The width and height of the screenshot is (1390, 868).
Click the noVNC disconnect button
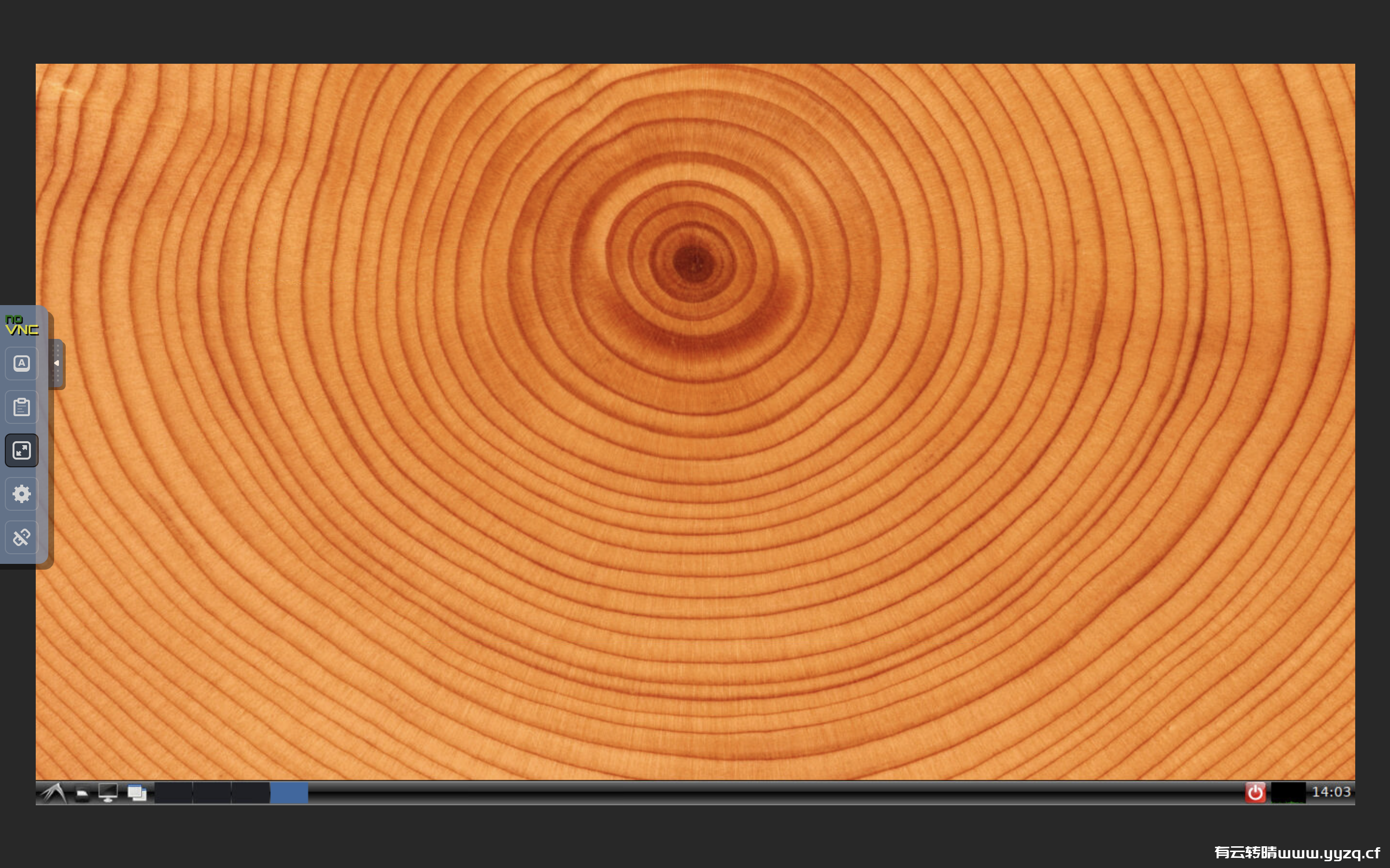pos(21,537)
